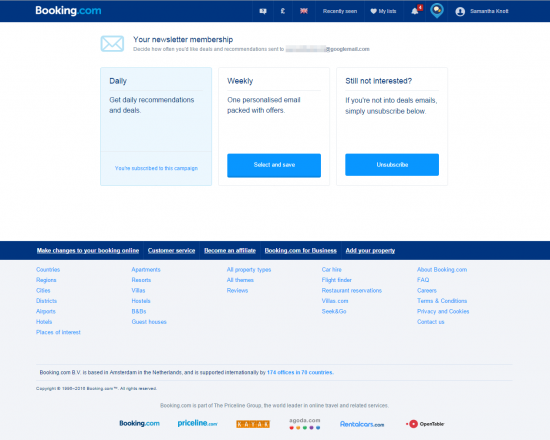Viewport: 550px width, 440px height.
Task: Open the Flight finder link
Action: click(336, 280)
